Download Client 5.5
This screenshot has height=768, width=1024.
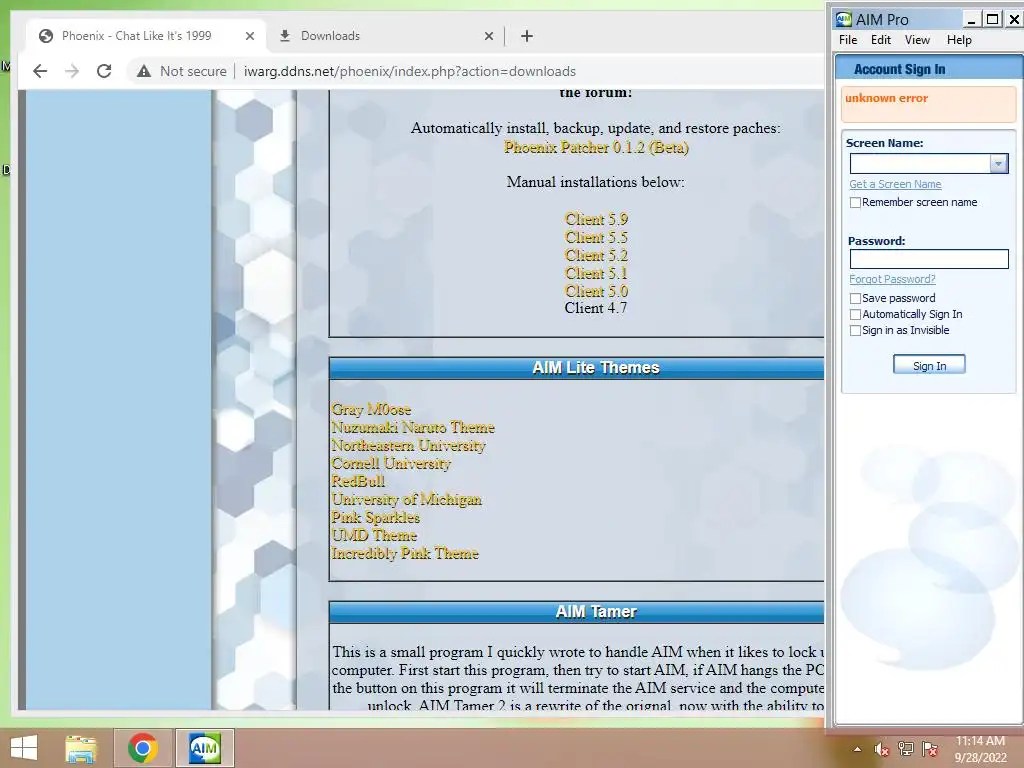tap(596, 238)
